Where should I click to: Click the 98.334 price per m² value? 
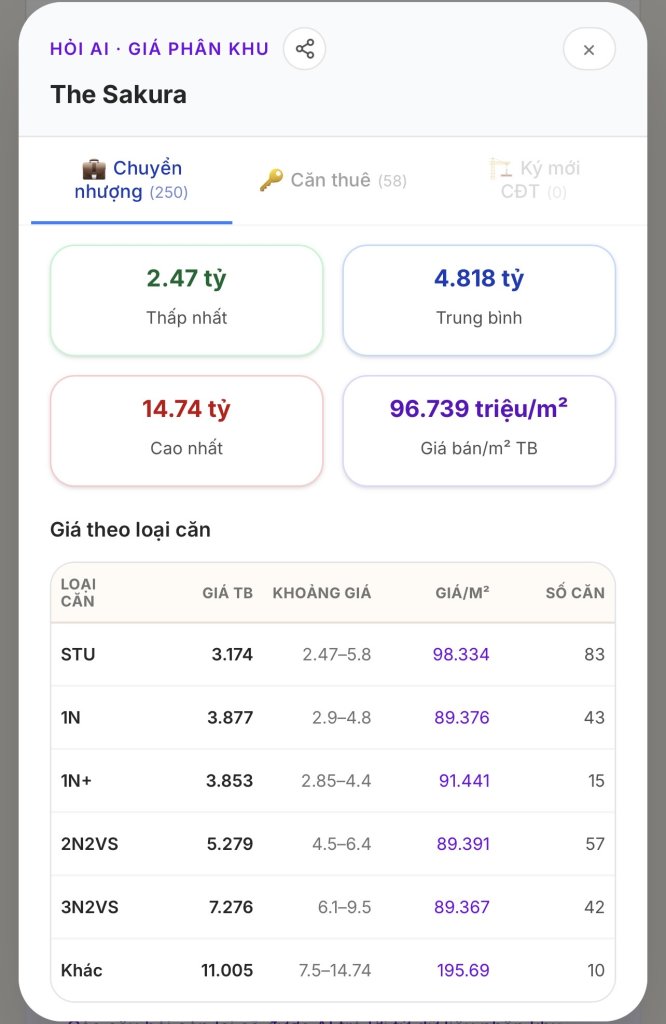(461, 654)
